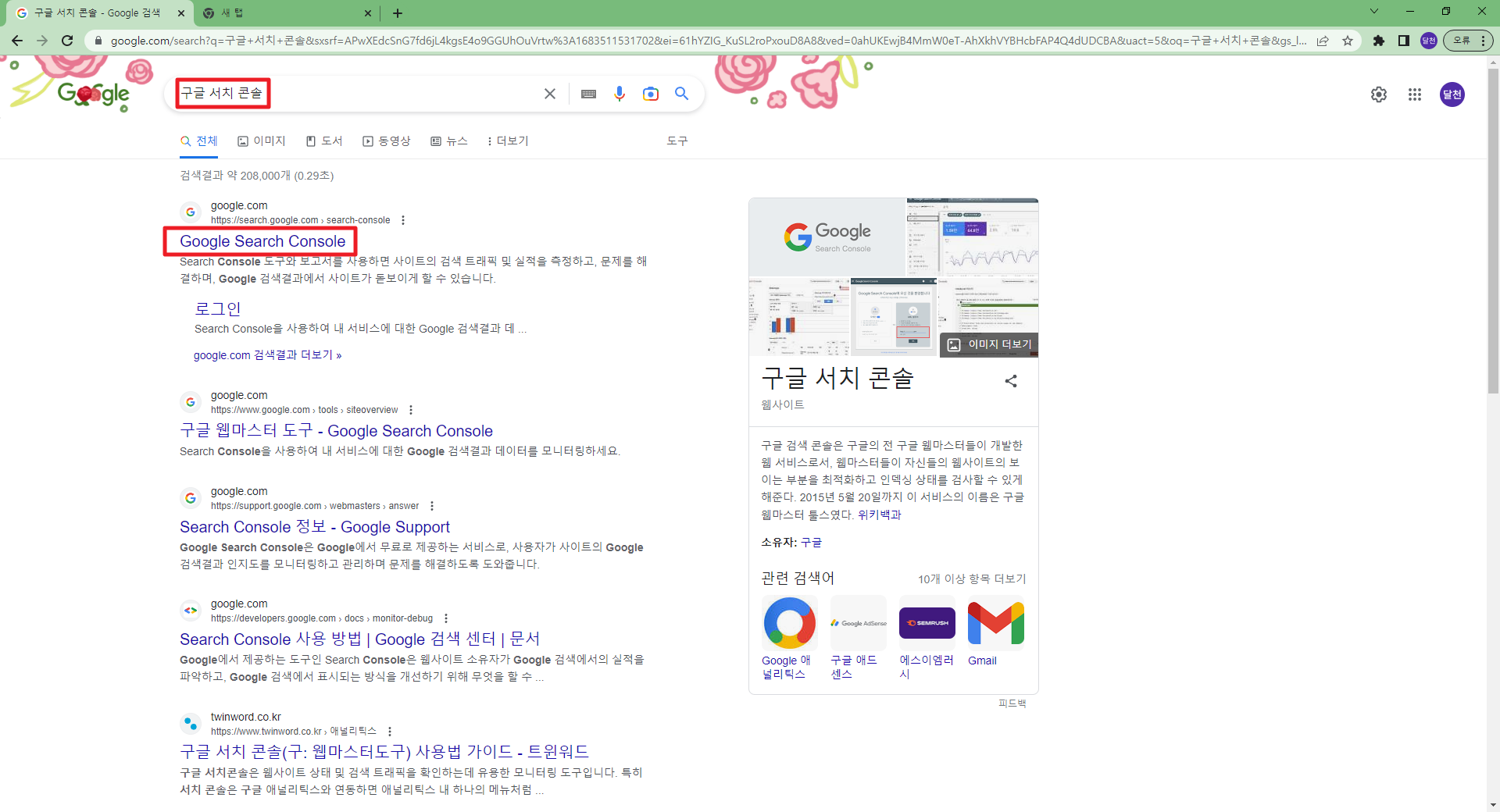The image size is (1500, 812).
Task: Click the voice search microphone icon
Action: 620,94
